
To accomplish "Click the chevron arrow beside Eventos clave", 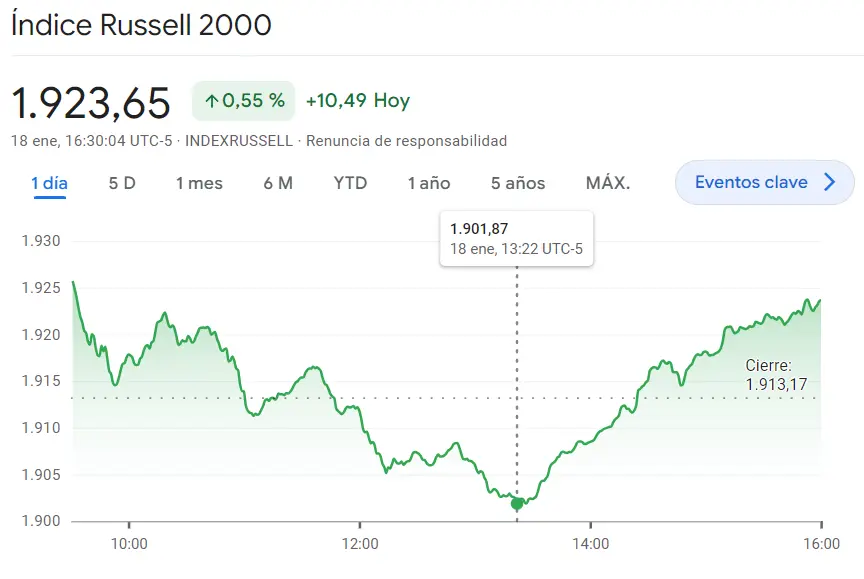I will (x=829, y=182).
